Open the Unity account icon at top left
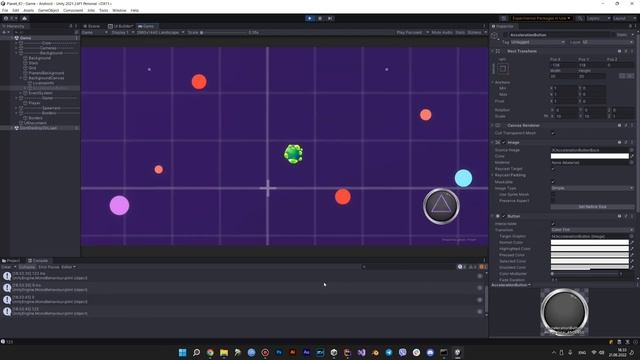Image resolution: width=640 pixels, height=360 pixels. (6, 18)
